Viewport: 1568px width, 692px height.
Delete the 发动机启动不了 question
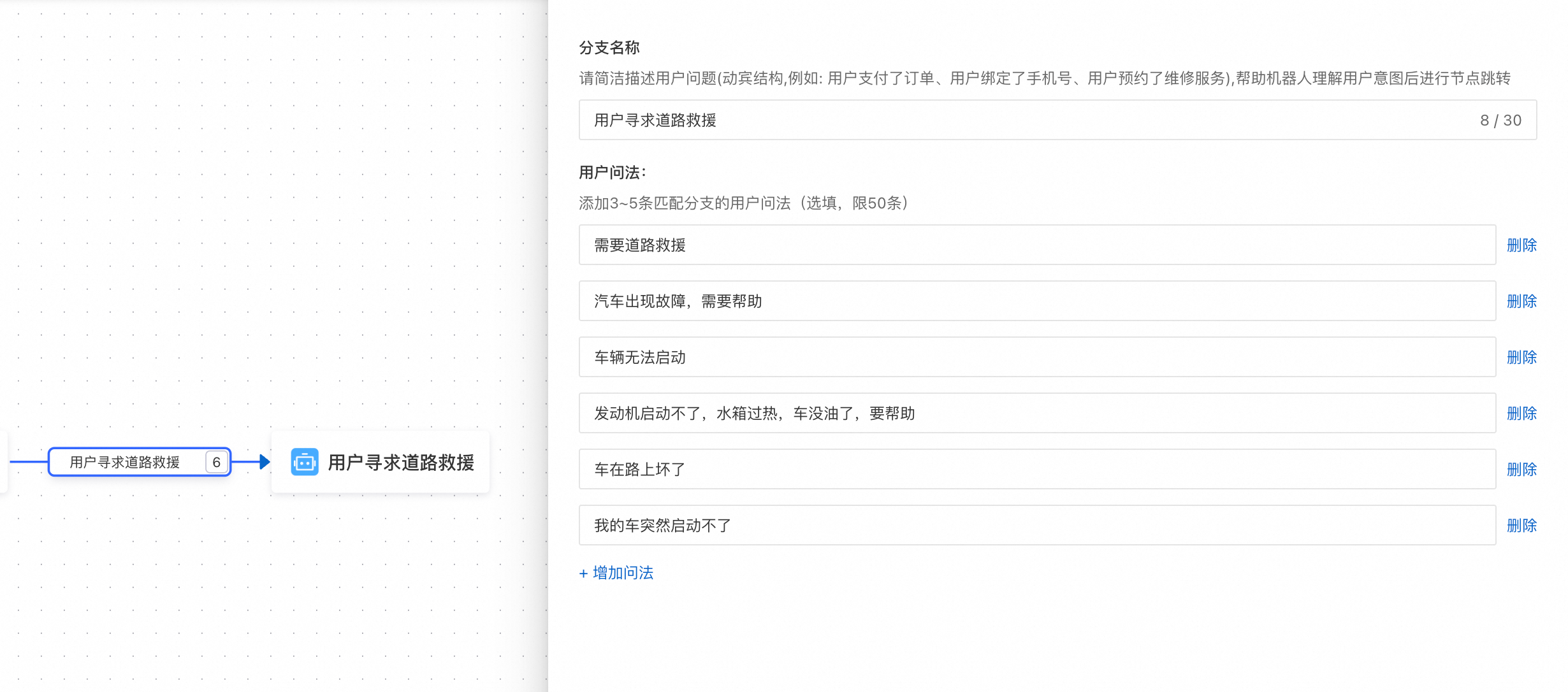1521,413
